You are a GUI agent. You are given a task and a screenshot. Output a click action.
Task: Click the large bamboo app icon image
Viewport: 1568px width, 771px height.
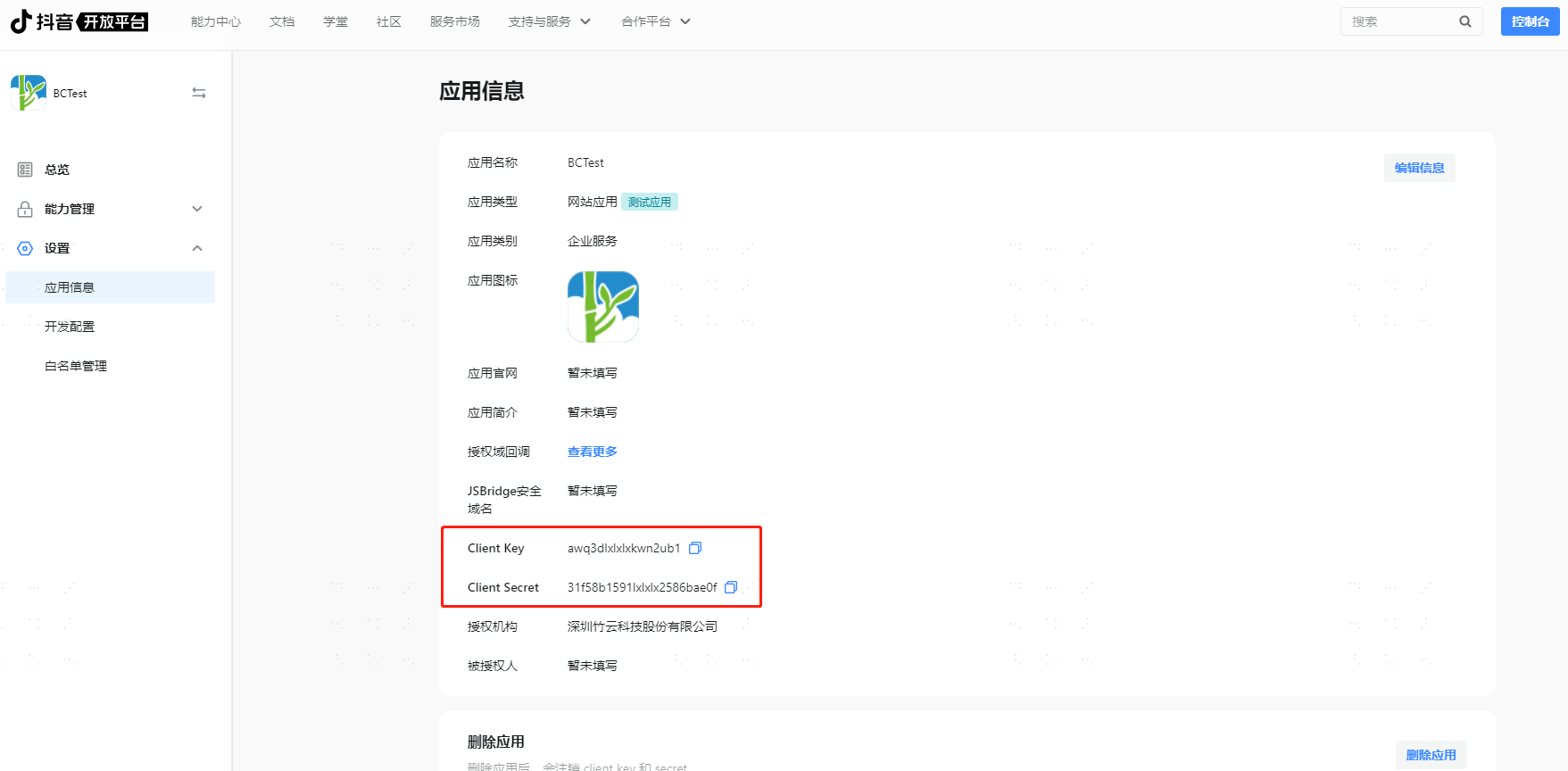pyautogui.click(x=603, y=307)
